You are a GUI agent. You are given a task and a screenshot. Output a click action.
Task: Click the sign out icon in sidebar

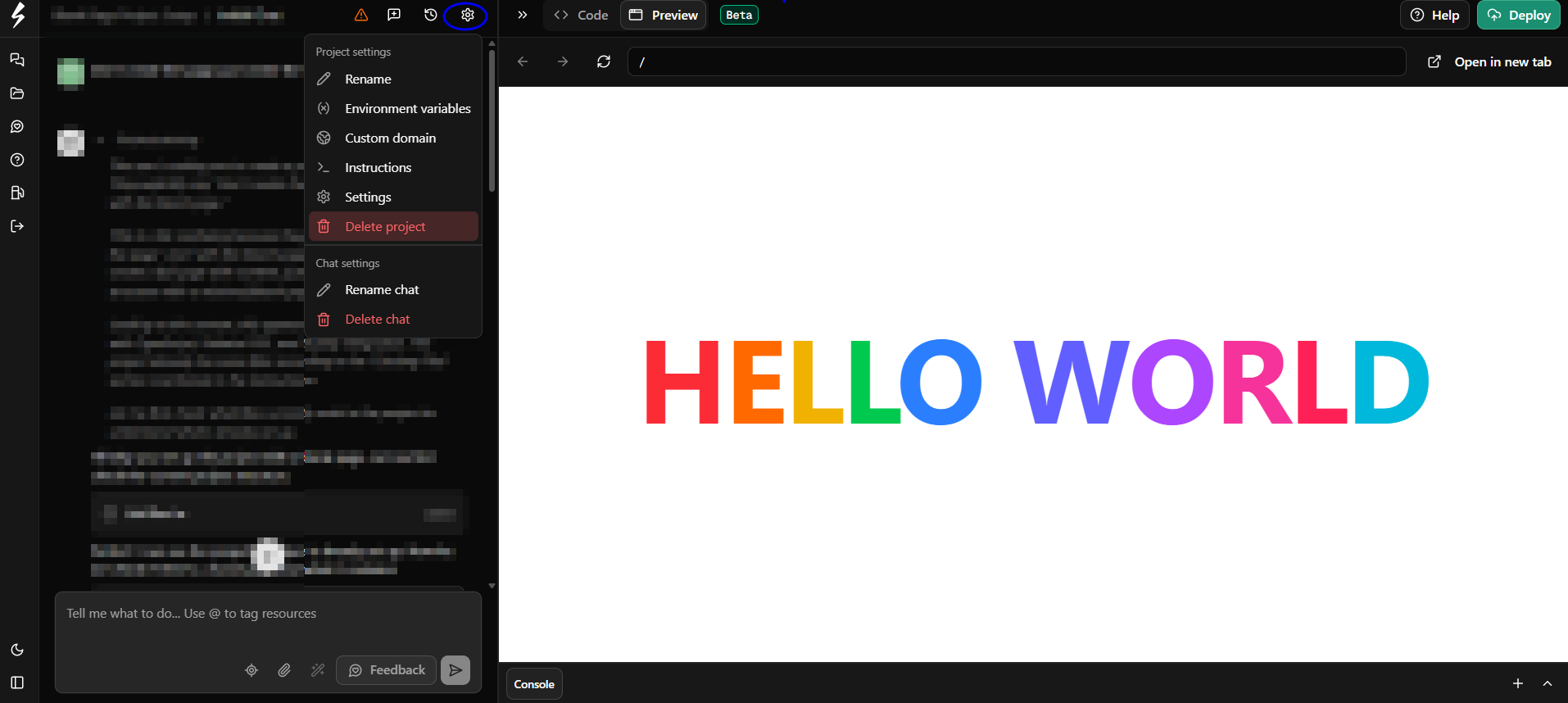17,226
